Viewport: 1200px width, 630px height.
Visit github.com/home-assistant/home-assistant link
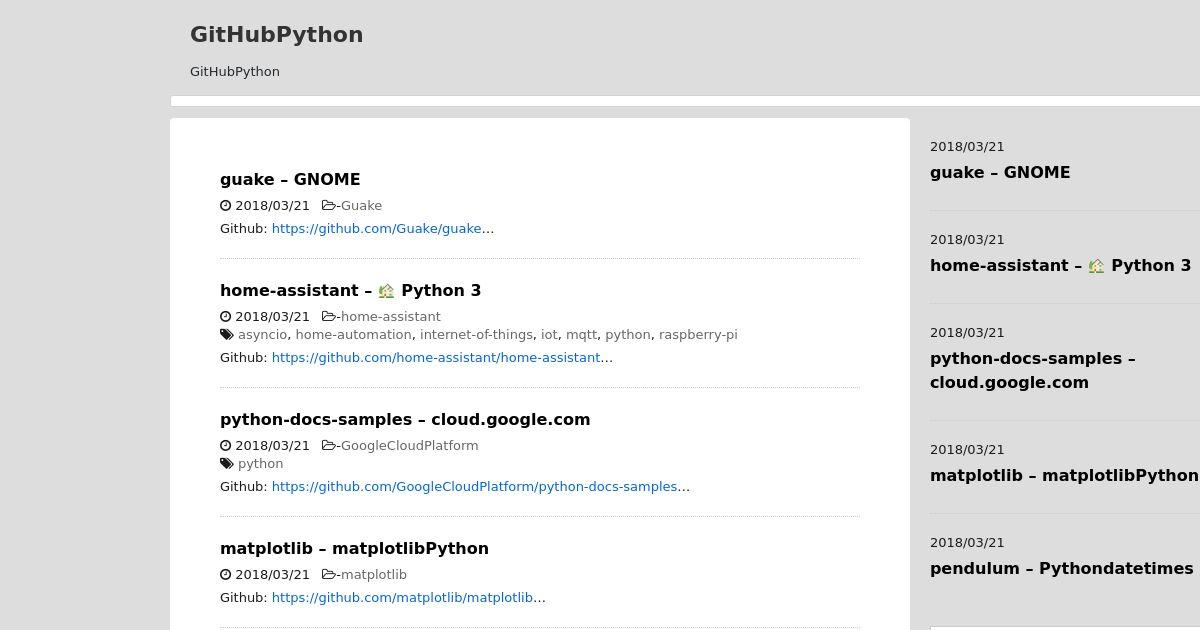[x=436, y=358]
